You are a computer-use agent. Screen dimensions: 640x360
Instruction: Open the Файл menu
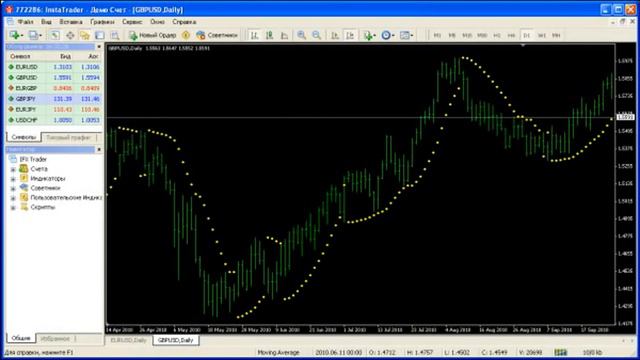coord(25,22)
